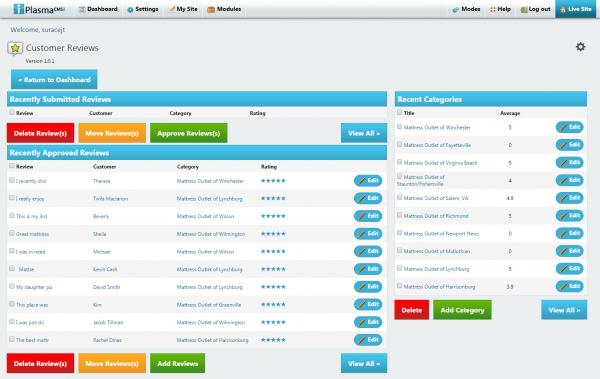
Task: Open Dashboard from the top navigation
Action: (98, 9)
